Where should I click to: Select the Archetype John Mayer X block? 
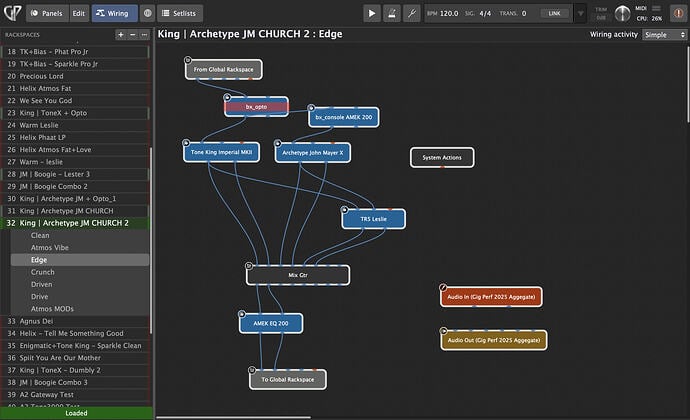313,153
